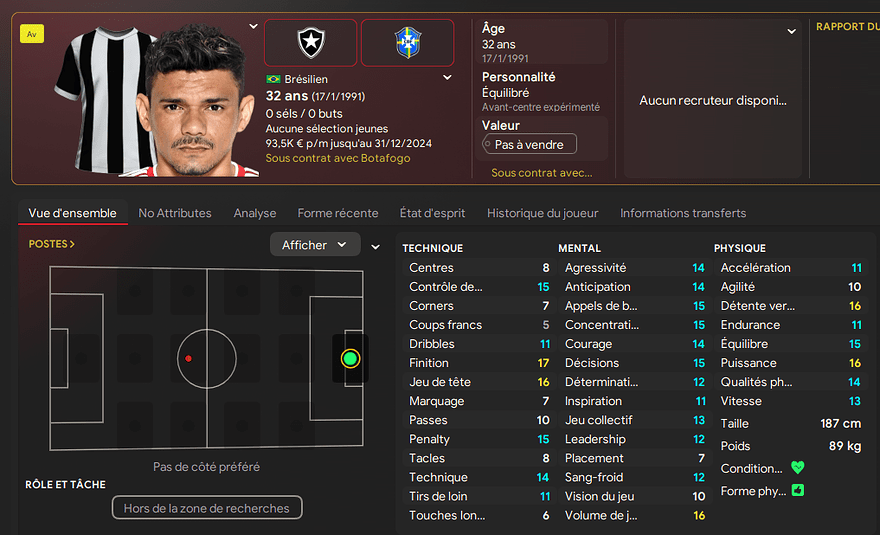The height and width of the screenshot is (535, 880).
Task: Expand the chevron beside the player photo
Action: 253,26
